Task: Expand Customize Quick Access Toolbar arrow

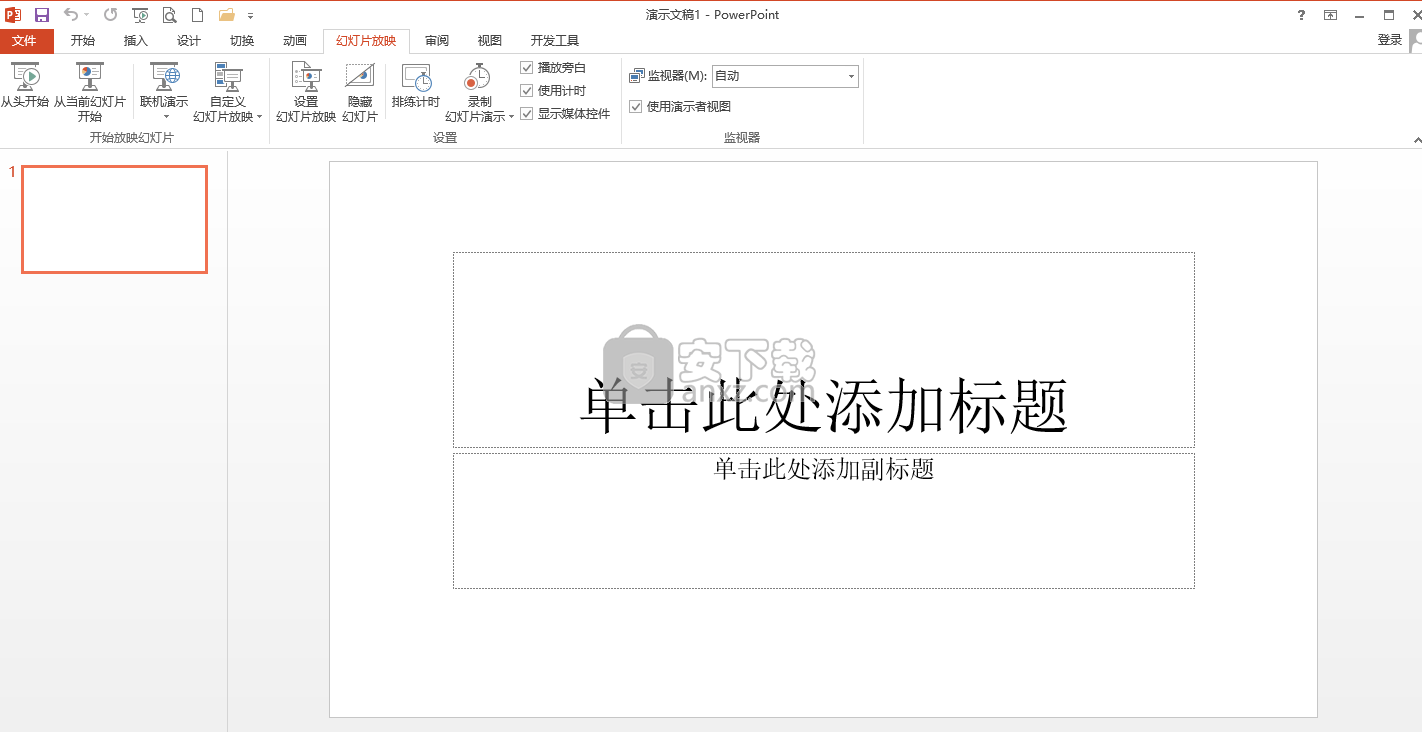Action: point(250,16)
